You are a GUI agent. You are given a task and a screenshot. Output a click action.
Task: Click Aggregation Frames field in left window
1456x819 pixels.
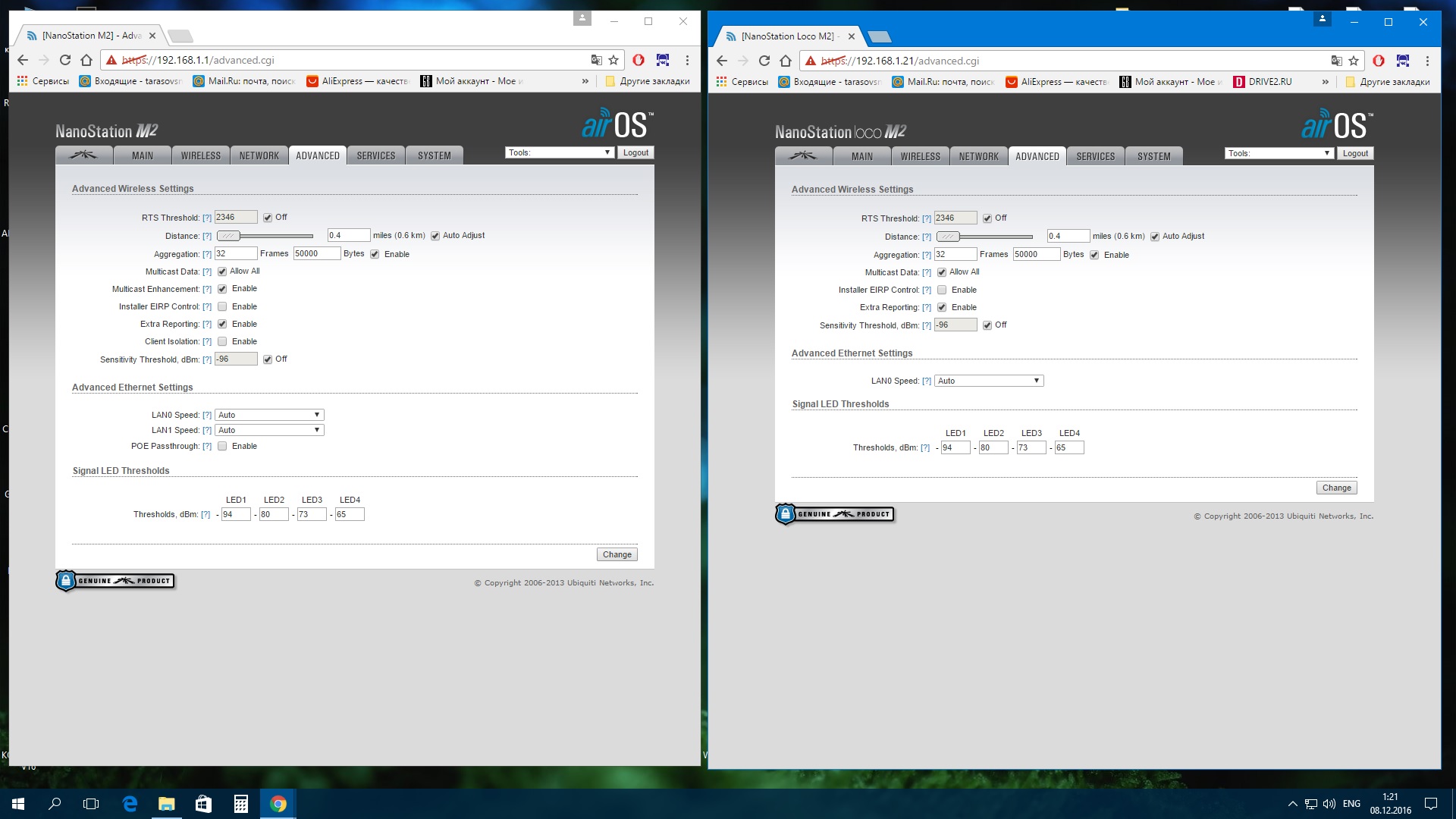coord(236,253)
